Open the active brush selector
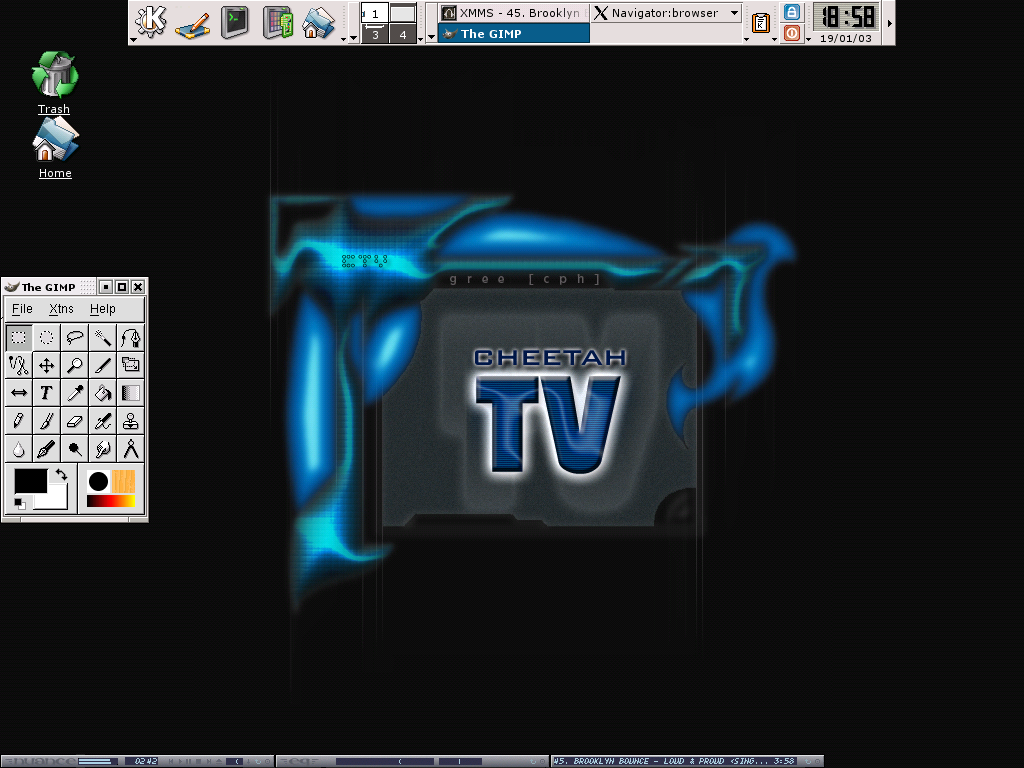The image size is (1024, 768). pos(98,481)
